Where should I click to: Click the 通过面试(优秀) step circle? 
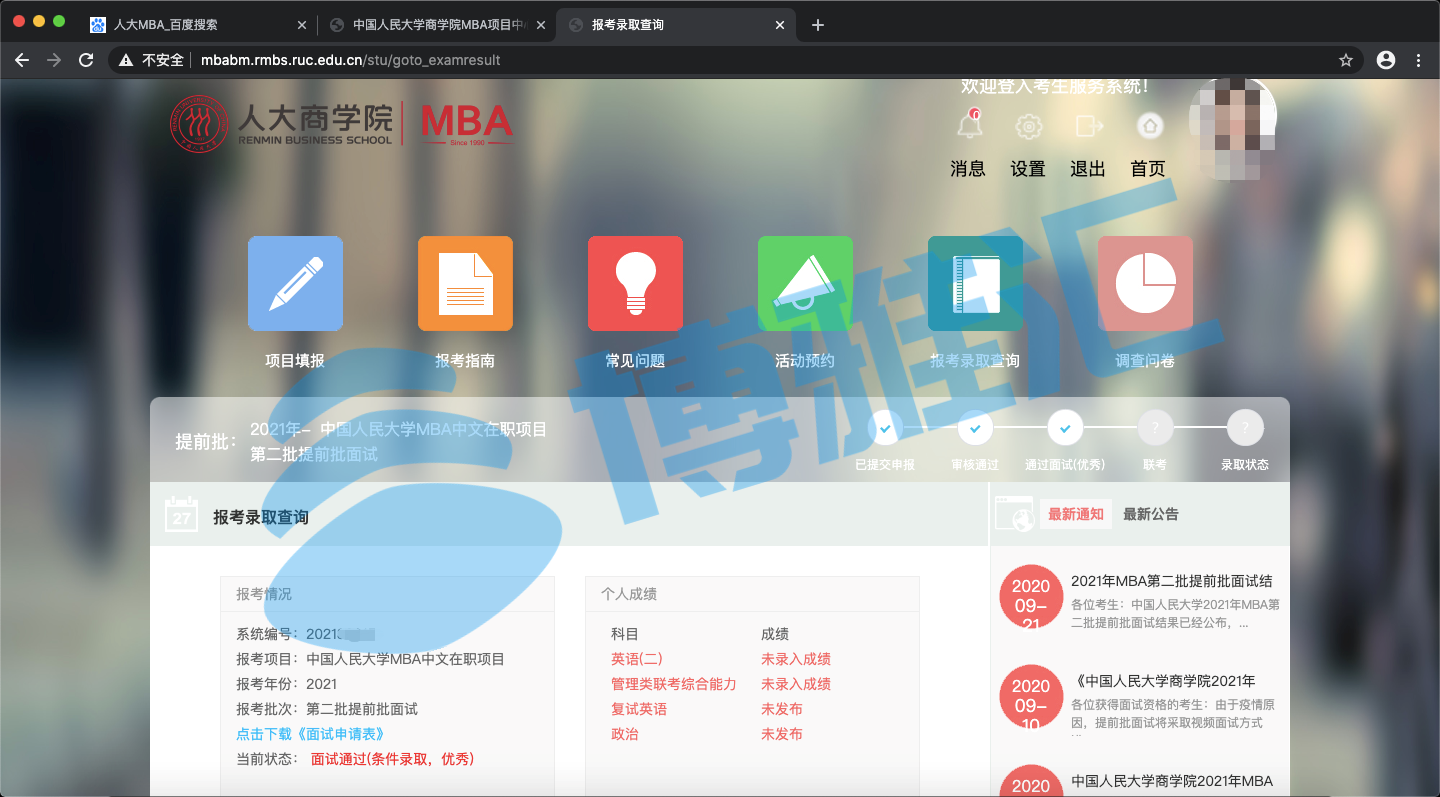[x=1065, y=428]
